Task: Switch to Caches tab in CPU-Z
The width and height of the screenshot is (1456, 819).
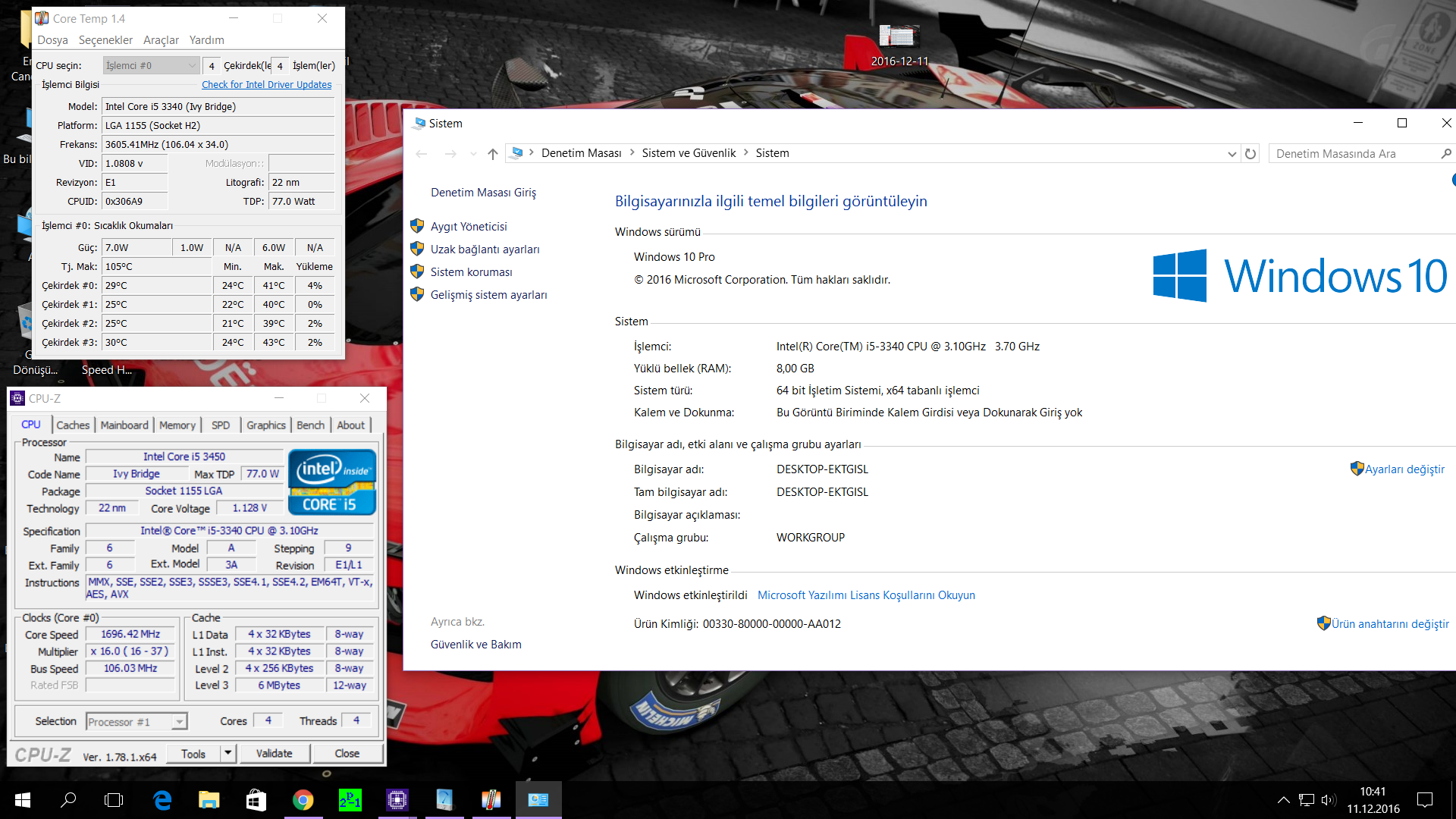Action: (73, 425)
